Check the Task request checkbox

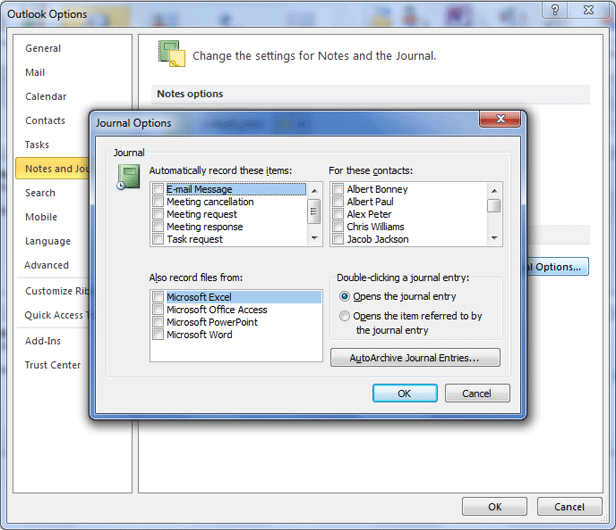pos(158,239)
